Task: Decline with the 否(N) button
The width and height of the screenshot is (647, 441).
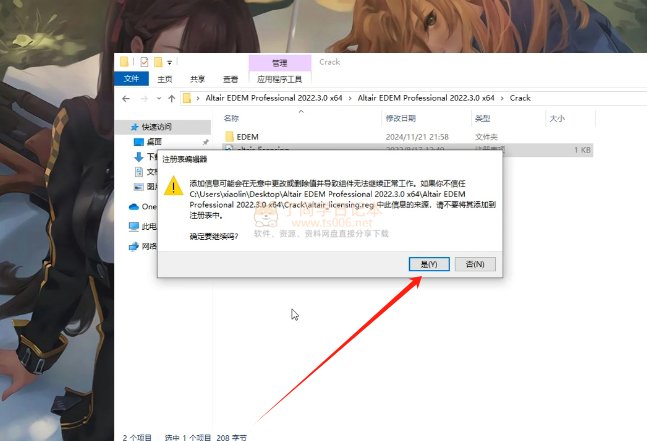Action: click(x=475, y=264)
